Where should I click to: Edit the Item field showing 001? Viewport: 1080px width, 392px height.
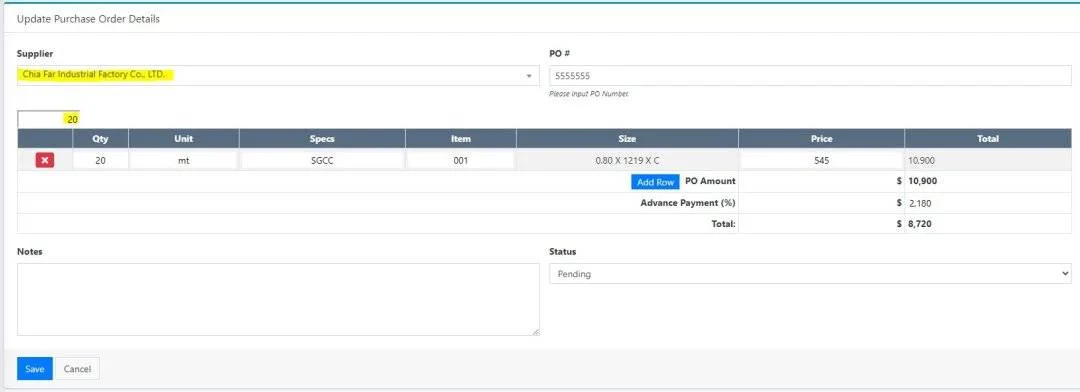(x=461, y=161)
